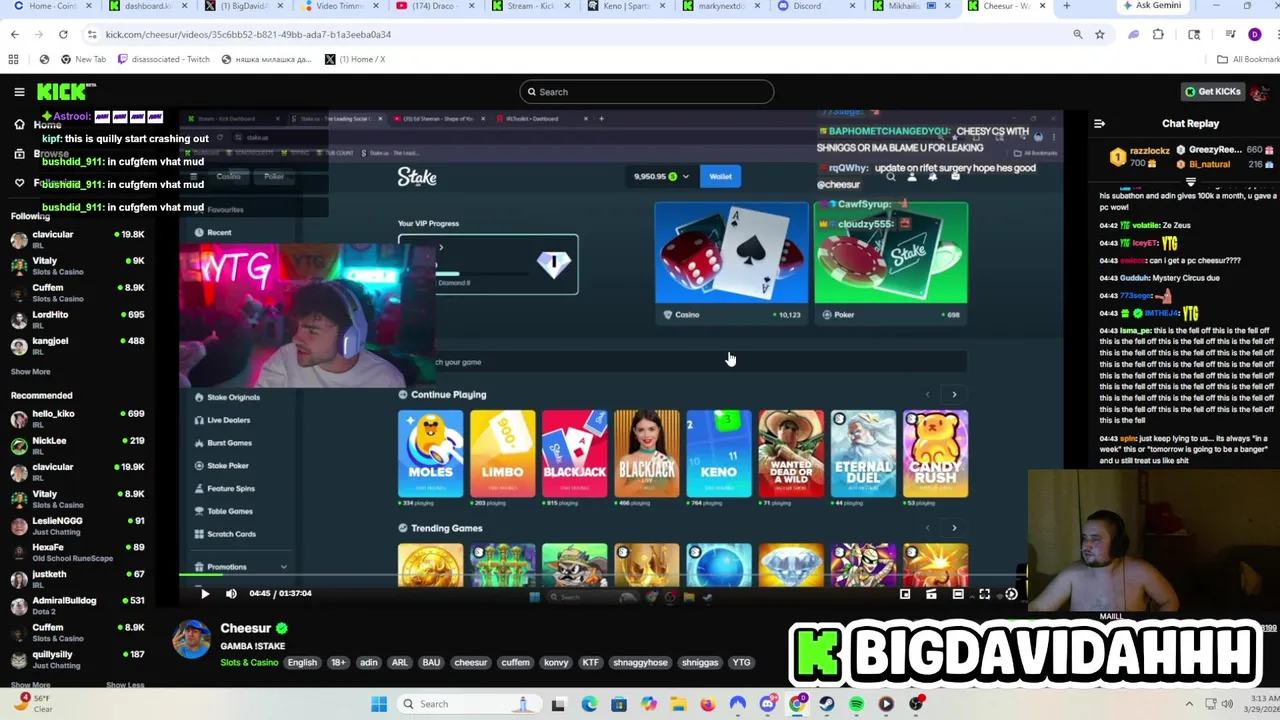Click the Kick logo
Image resolution: width=1280 pixels, height=720 pixels.
click(x=66, y=92)
